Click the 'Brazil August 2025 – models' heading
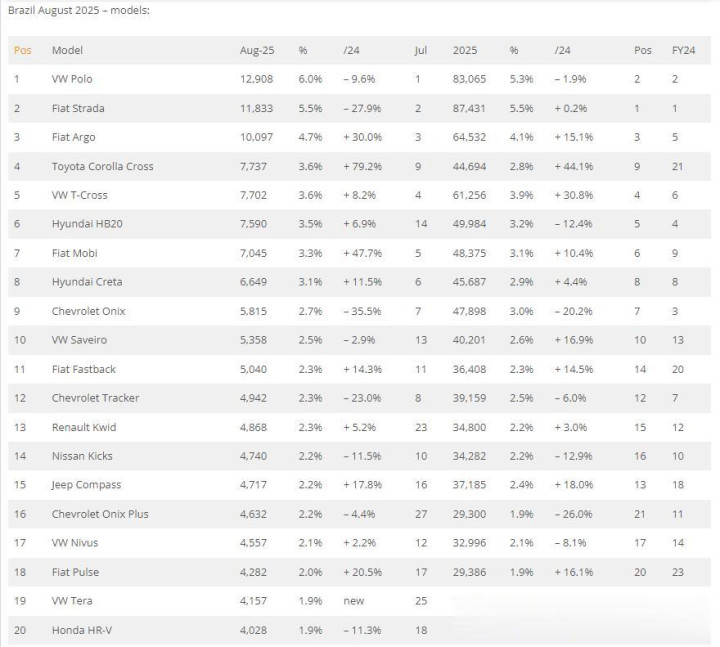This screenshot has height=647, width=720. (x=79, y=10)
